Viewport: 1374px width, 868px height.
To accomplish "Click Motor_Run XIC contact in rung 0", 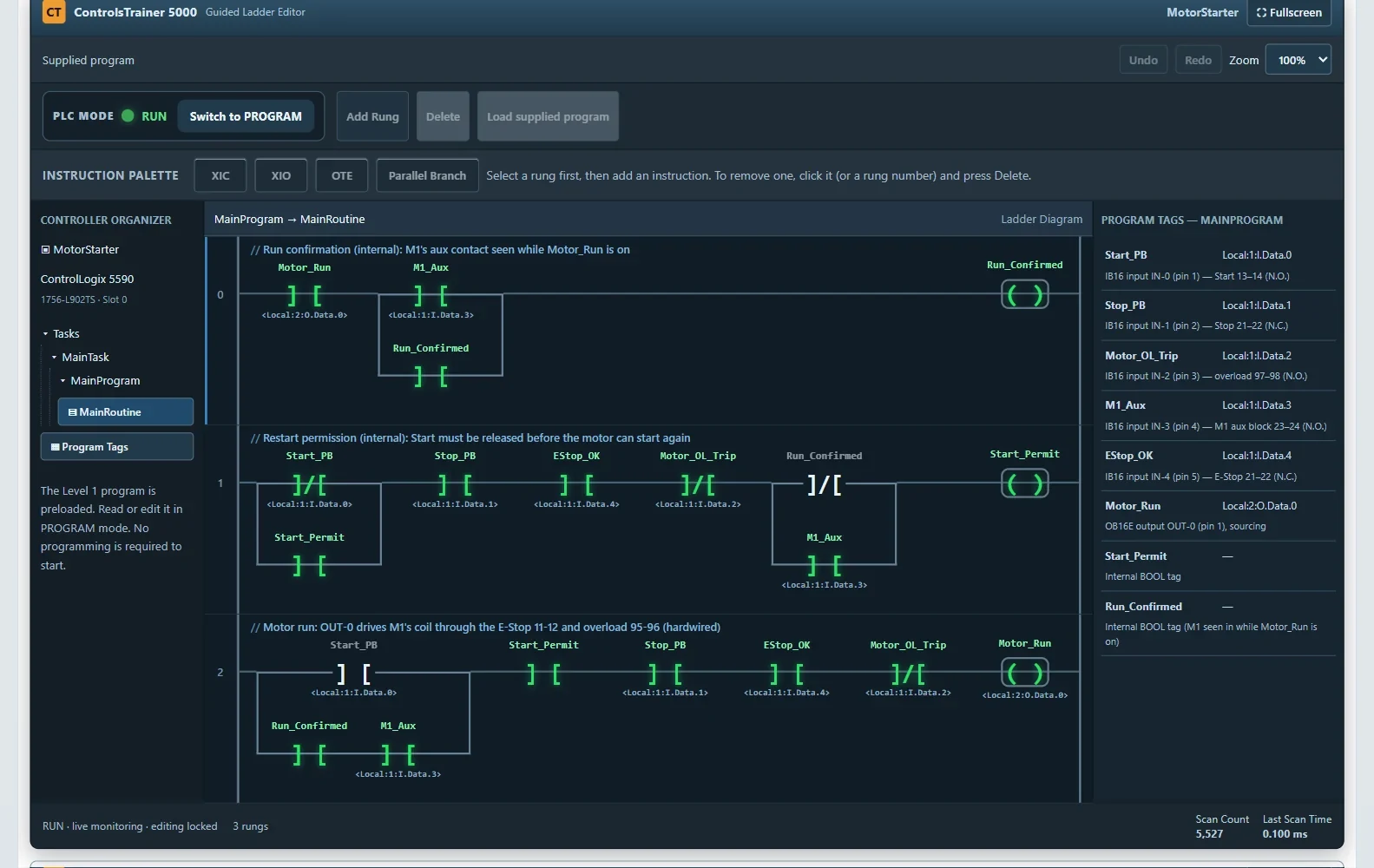I will pyautogui.click(x=305, y=295).
